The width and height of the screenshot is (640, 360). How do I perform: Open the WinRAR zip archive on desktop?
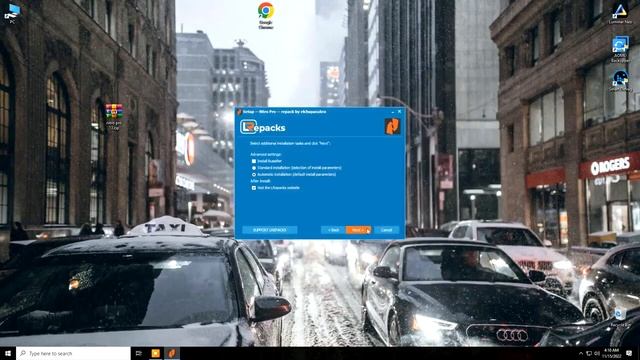(x=114, y=116)
